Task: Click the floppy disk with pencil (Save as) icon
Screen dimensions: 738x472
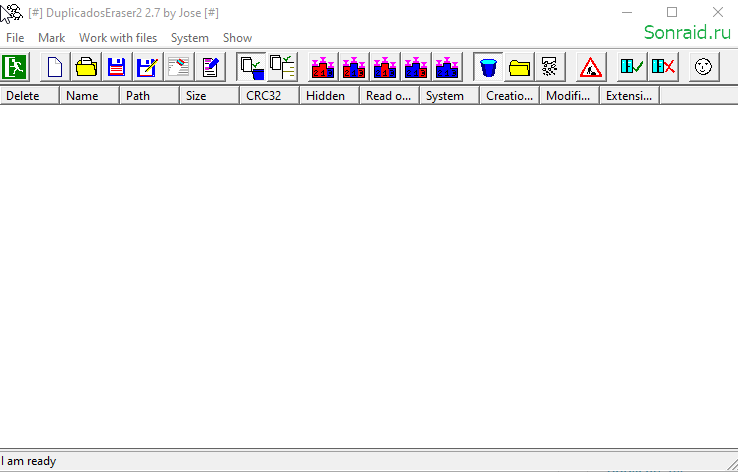Action: (x=148, y=67)
